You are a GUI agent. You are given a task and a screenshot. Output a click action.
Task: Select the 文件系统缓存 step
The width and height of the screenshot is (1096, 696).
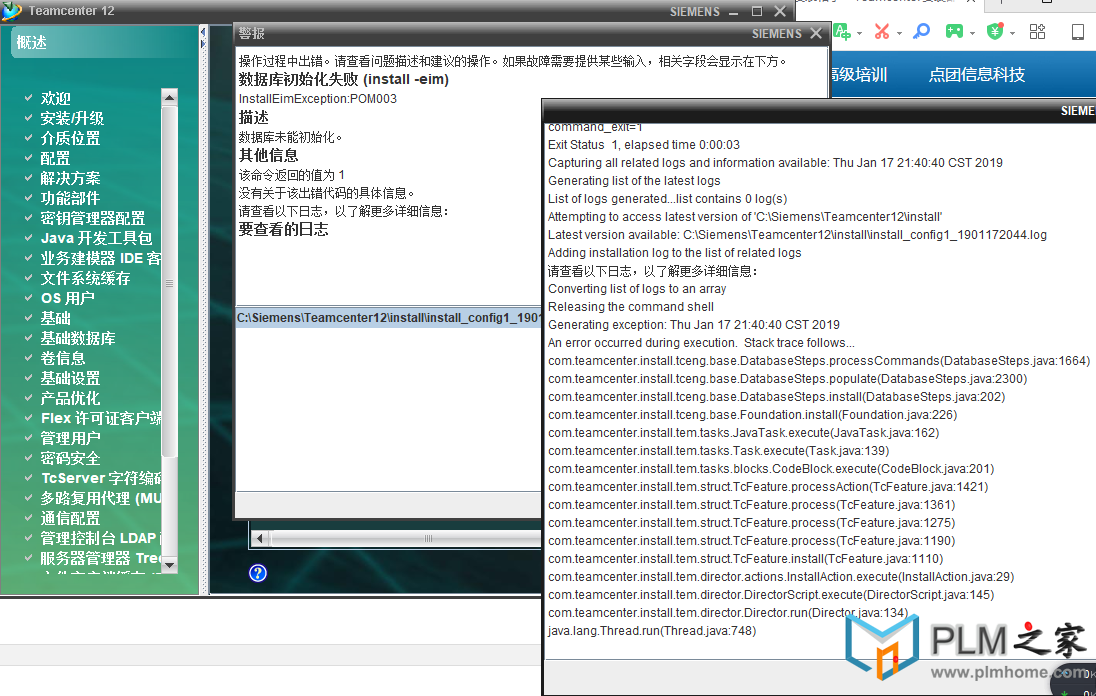(x=85, y=278)
